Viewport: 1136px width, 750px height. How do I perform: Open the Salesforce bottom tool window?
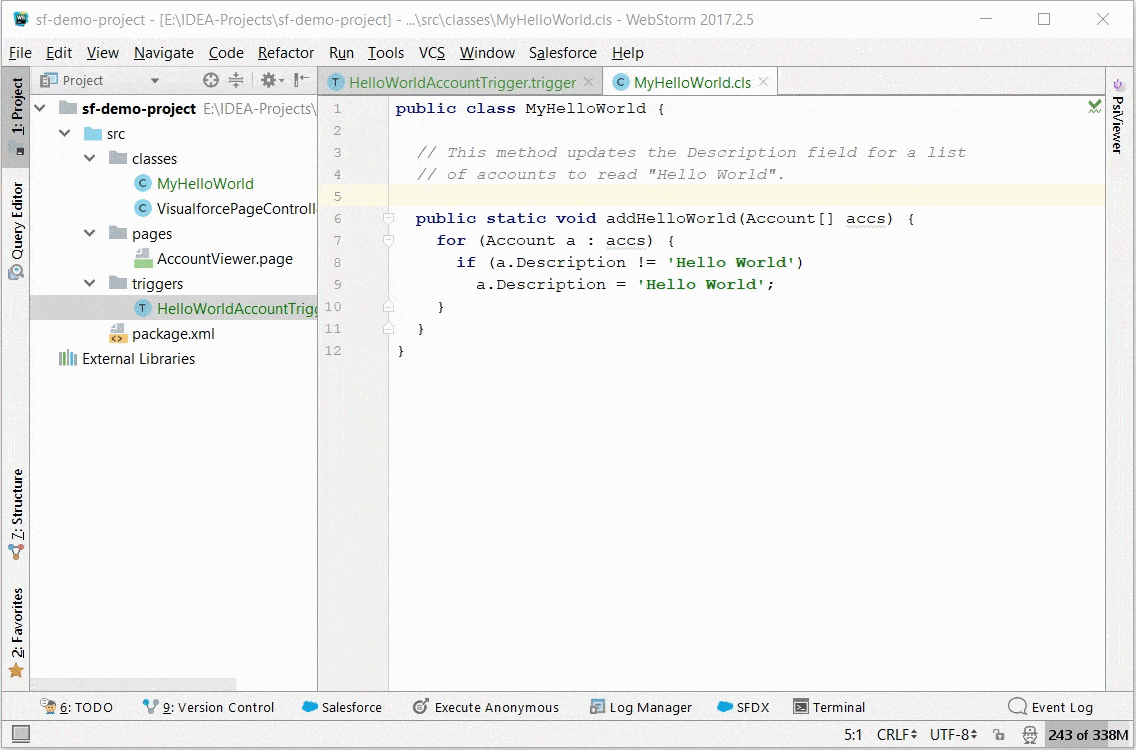[342, 707]
